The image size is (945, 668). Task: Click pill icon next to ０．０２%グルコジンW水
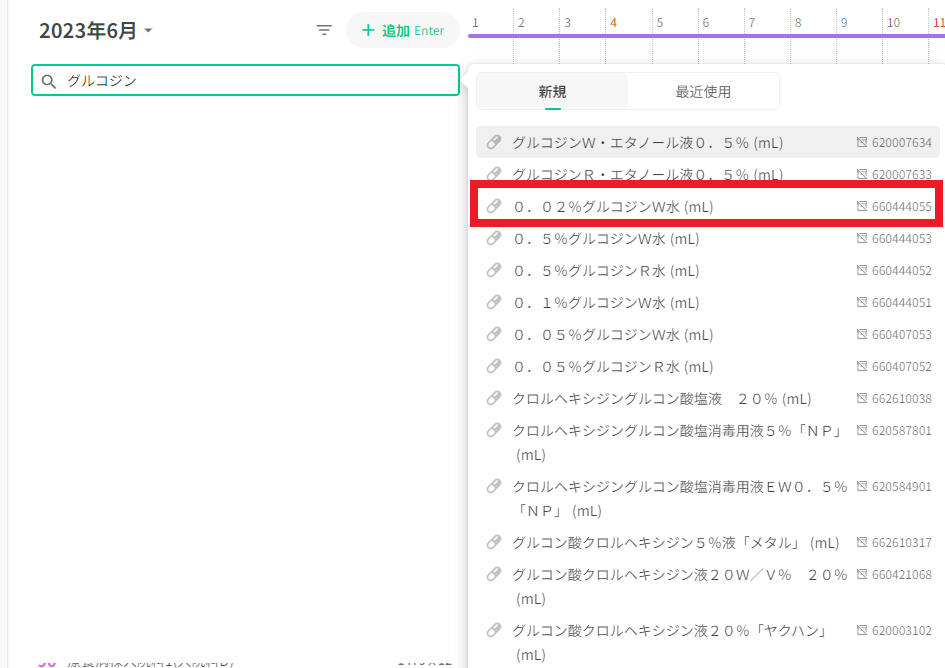pos(494,207)
